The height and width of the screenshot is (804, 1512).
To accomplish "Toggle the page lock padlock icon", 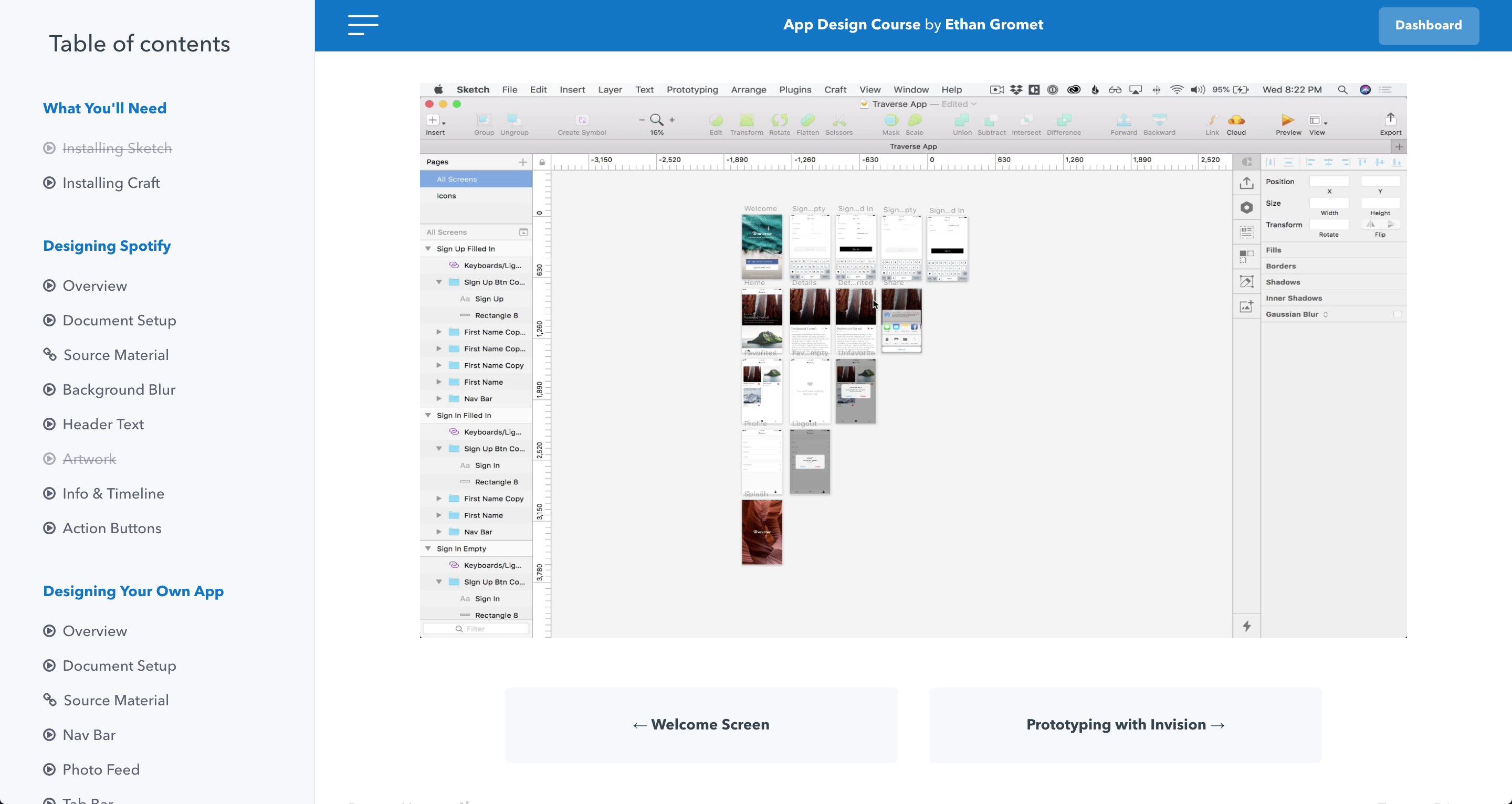I will (541, 162).
